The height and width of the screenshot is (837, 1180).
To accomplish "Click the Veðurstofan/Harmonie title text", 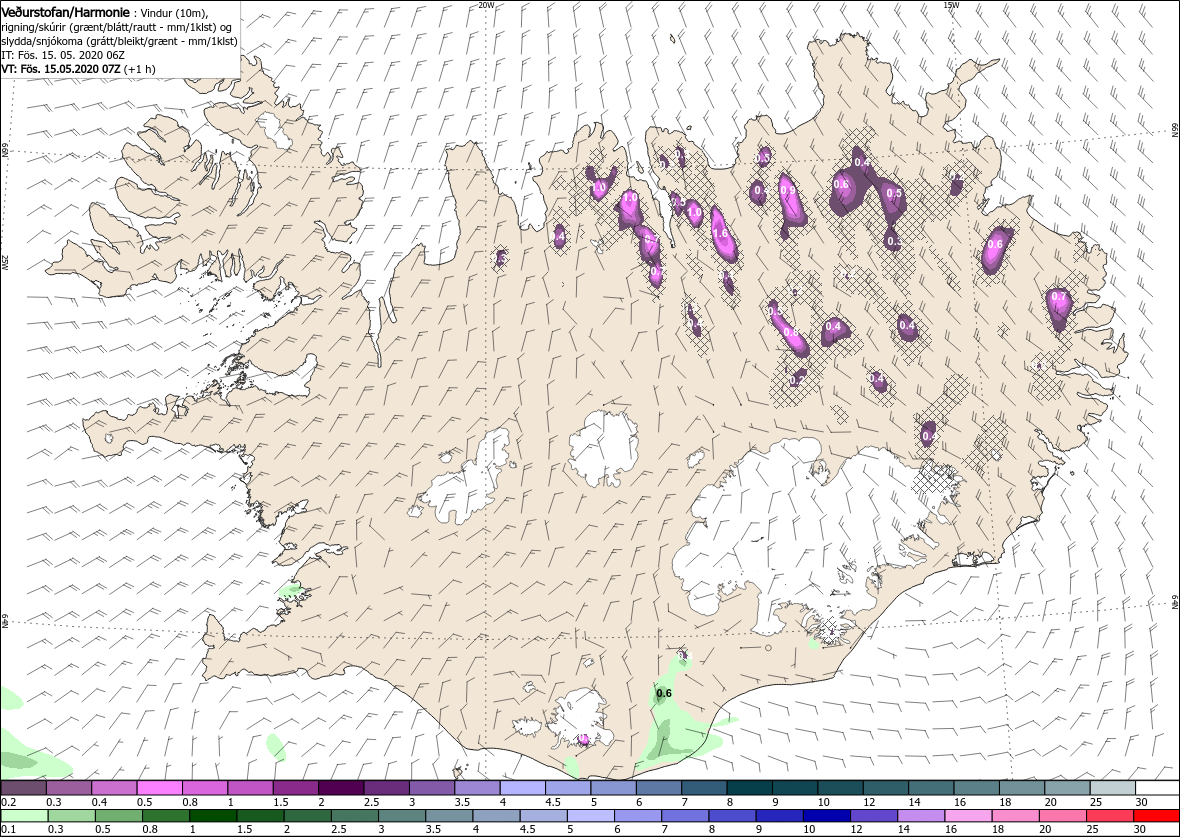I will 66,13.
